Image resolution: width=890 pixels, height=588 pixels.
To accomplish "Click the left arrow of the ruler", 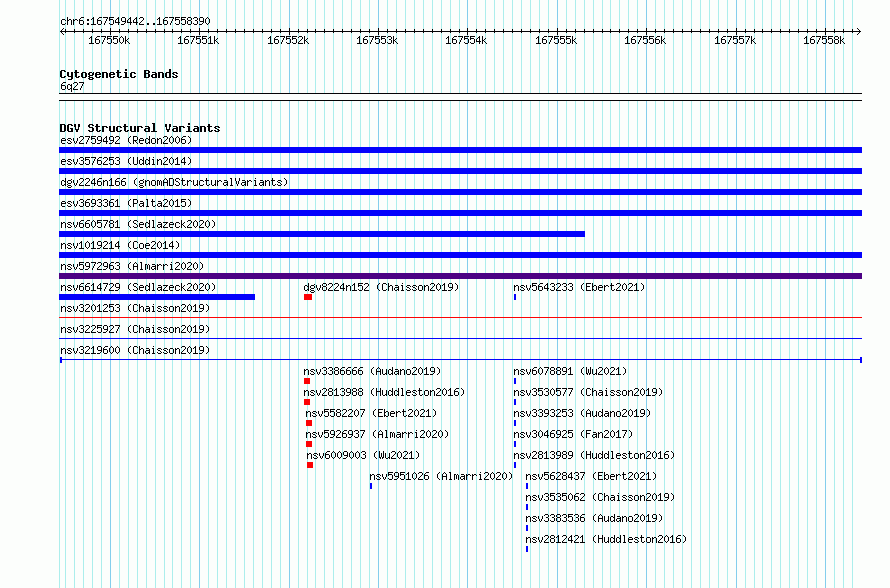I will 62,31.
